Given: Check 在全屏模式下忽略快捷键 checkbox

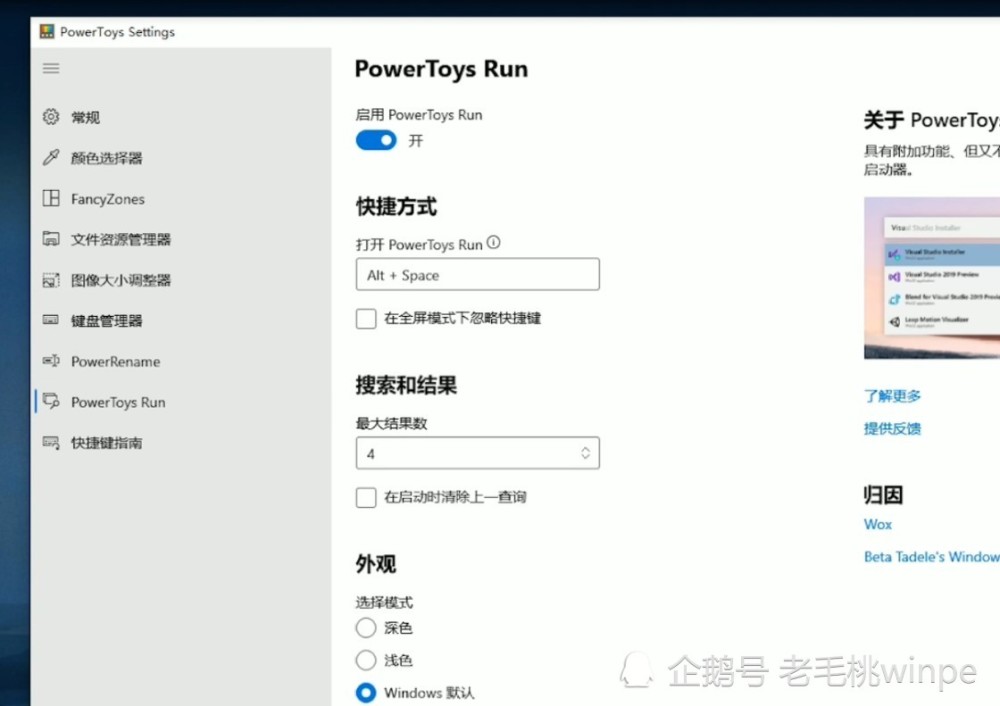Looking at the screenshot, I should (366, 318).
